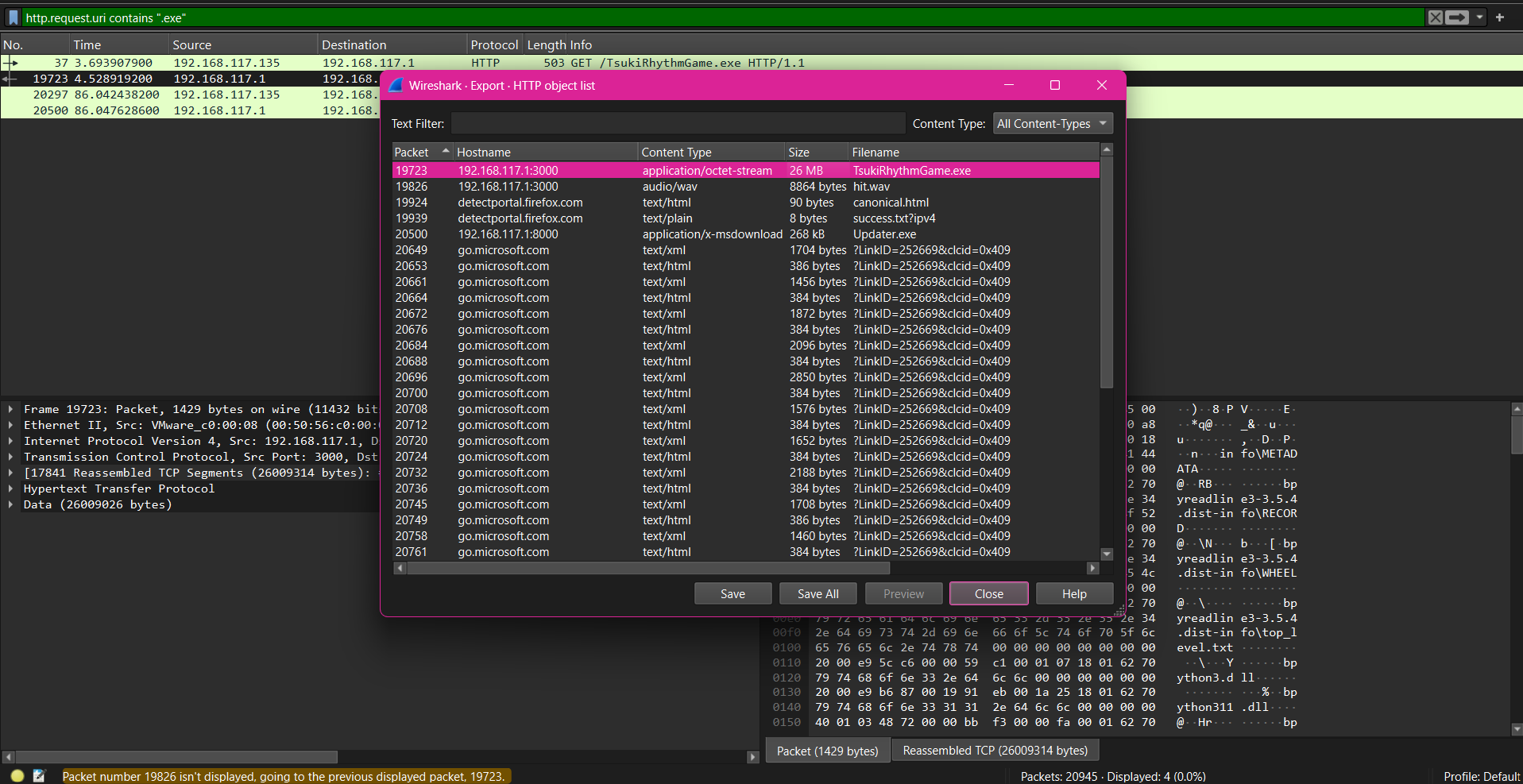This screenshot has height=784, width=1523.
Task: Click packet details horizontal scrollbar
Action: [176, 757]
